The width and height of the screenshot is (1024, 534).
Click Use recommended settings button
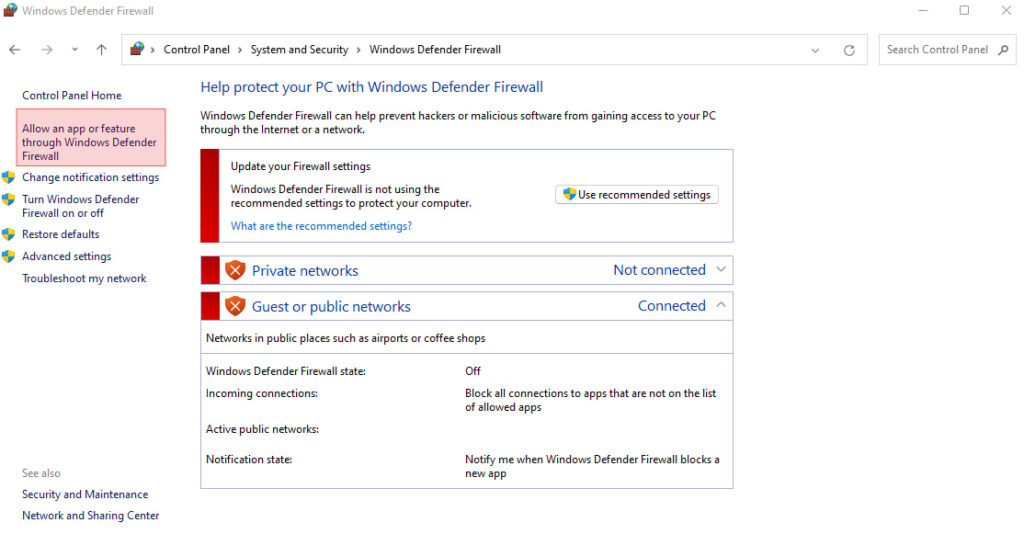[637, 195]
